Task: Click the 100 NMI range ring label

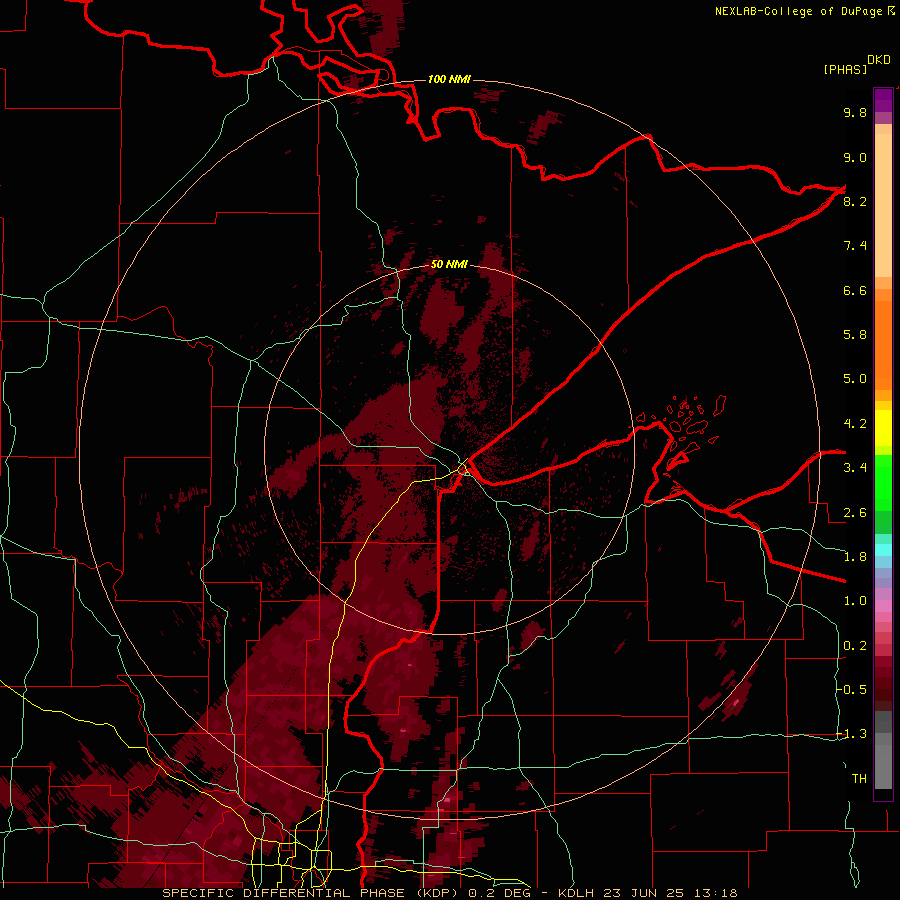Action: 449,79
